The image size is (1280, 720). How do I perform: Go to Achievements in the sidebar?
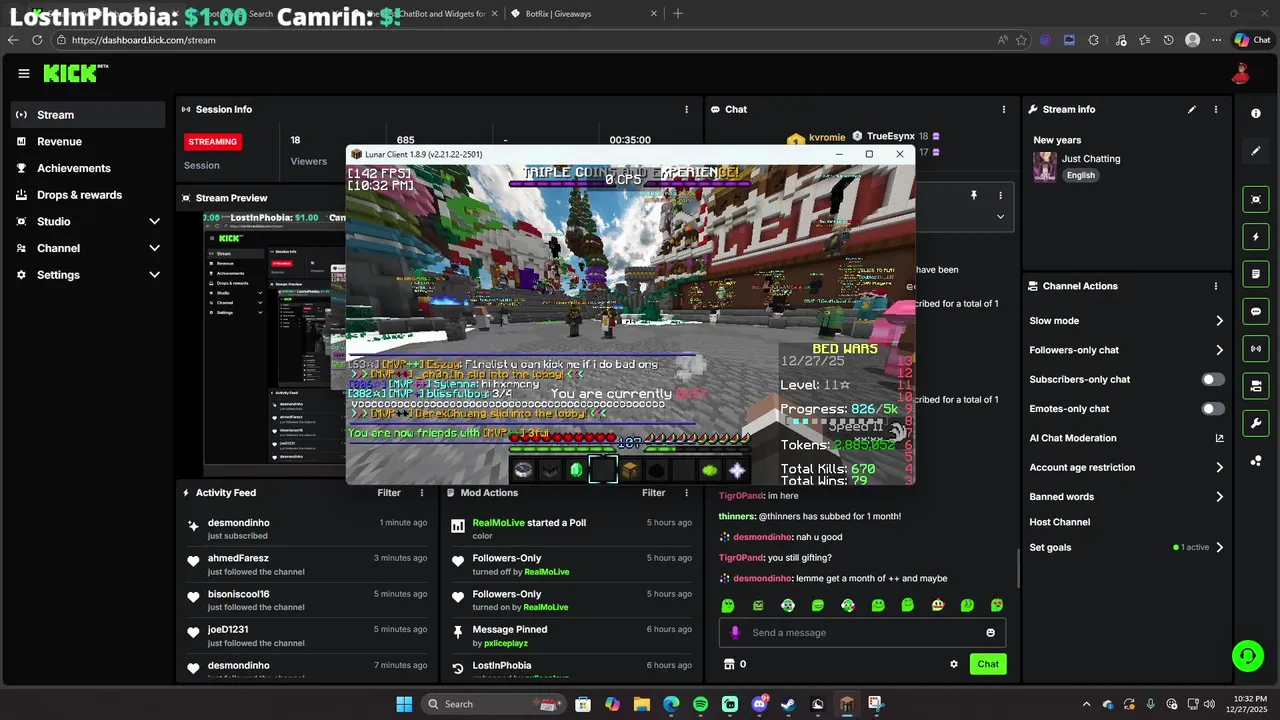click(88, 168)
